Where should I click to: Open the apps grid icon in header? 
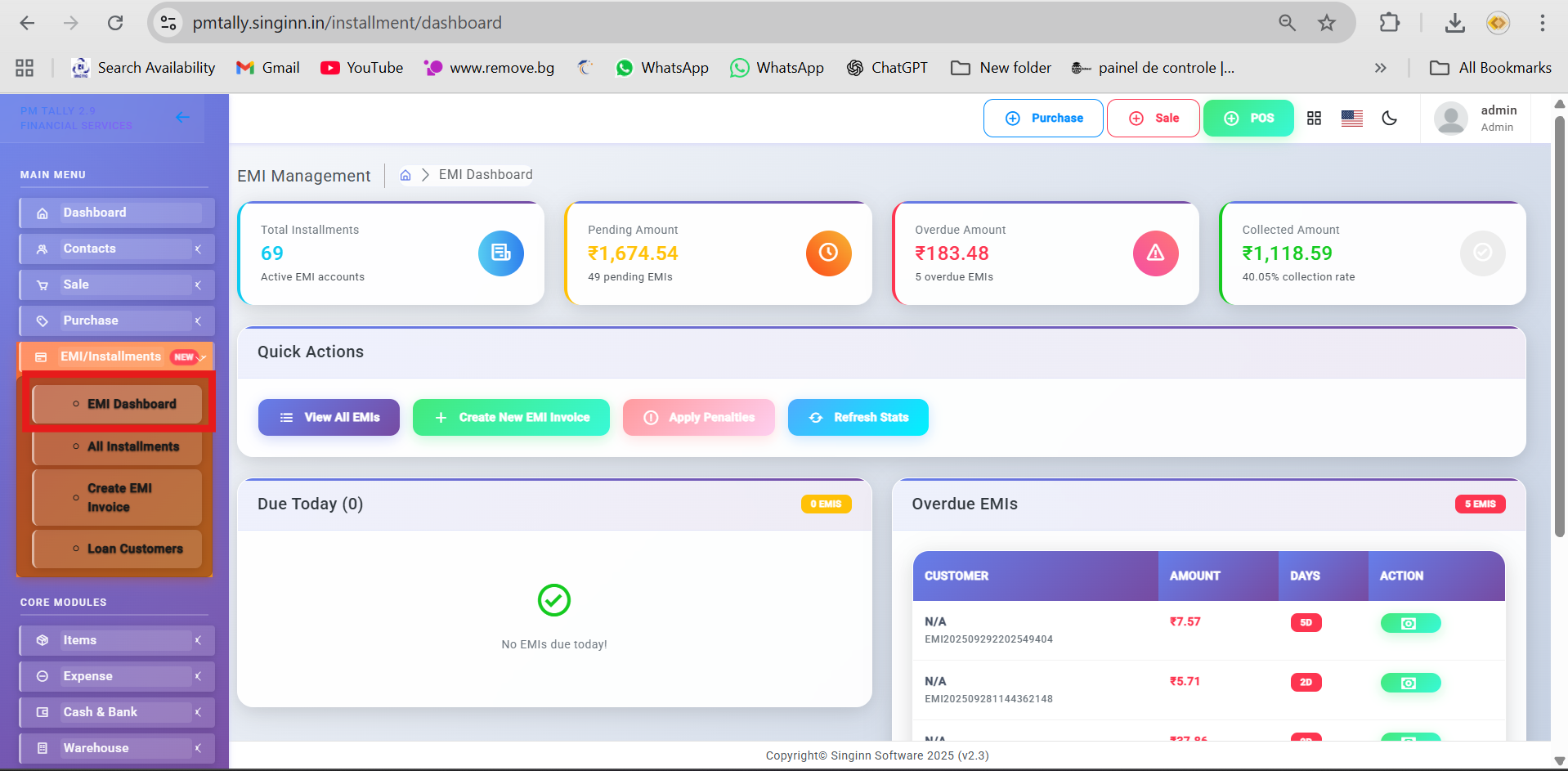point(1314,119)
